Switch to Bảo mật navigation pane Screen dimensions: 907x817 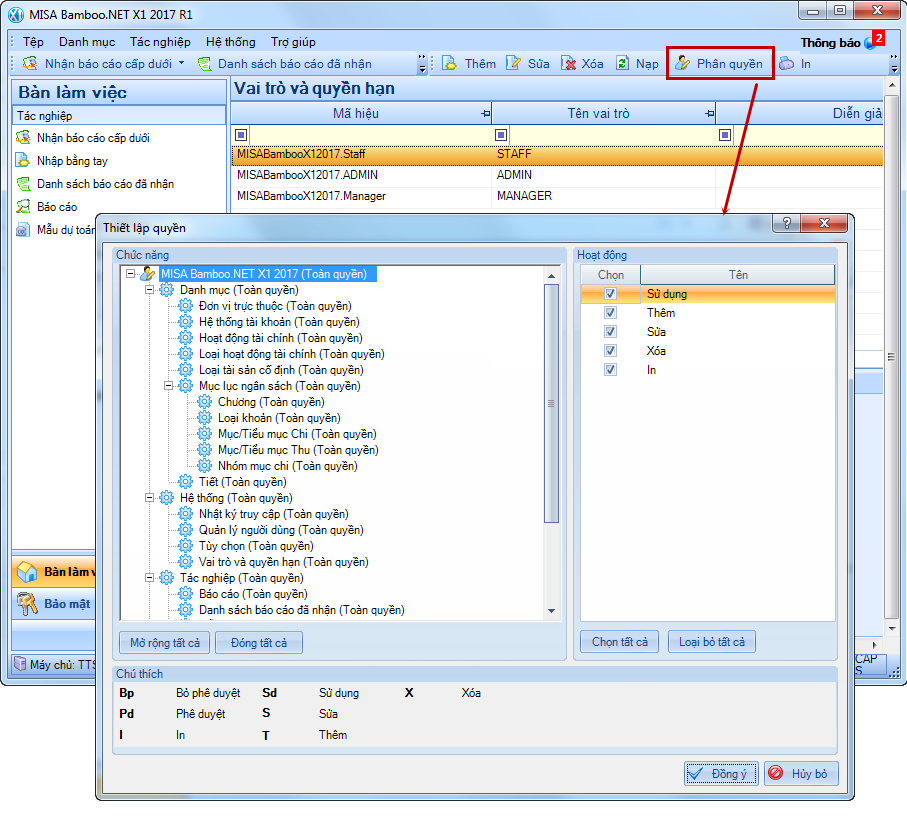pyautogui.click(x=54, y=603)
